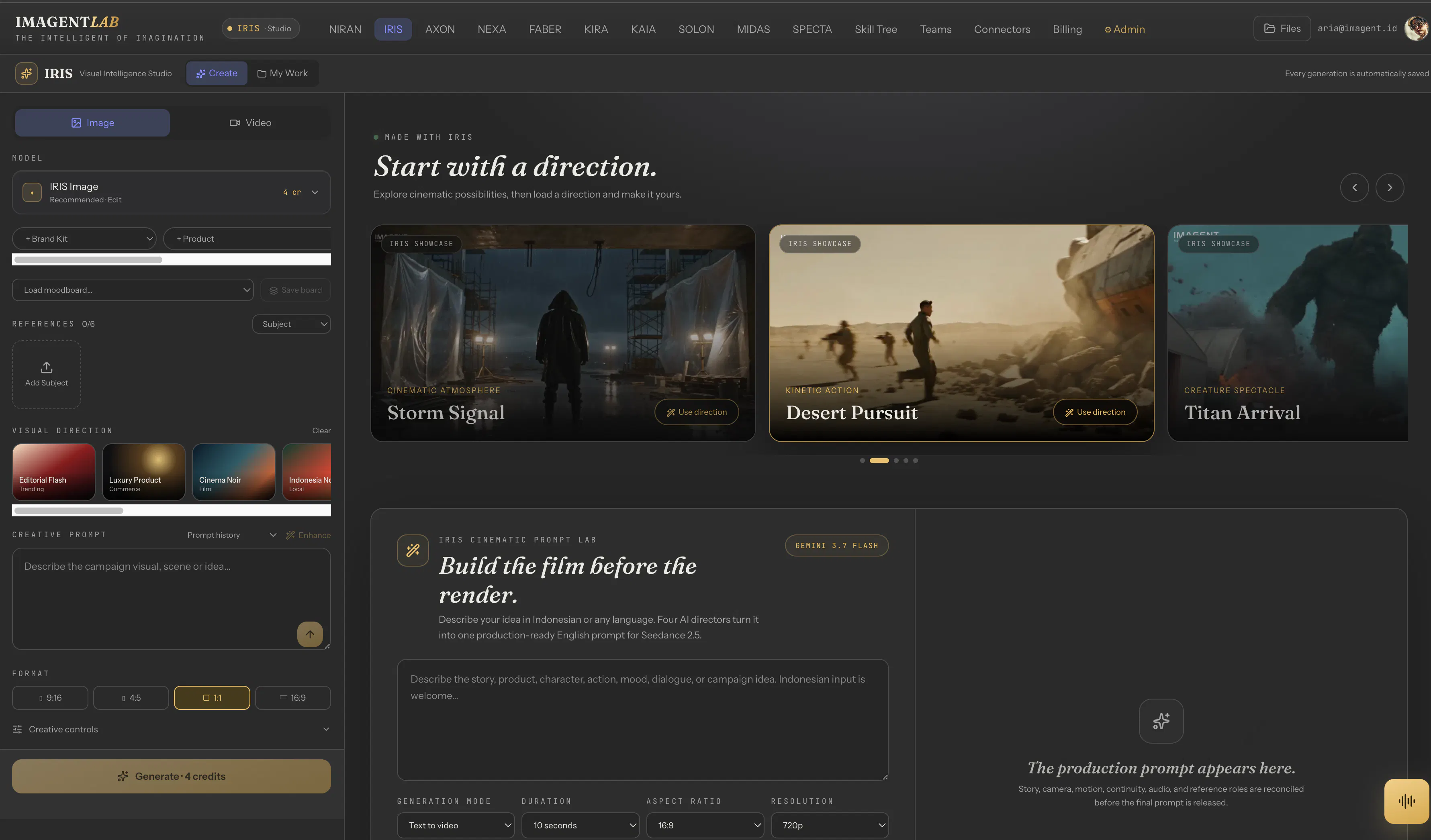
Task: Open the Aspect Ratio 16:9 dropdown
Action: pyautogui.click(x=705, y=825)
